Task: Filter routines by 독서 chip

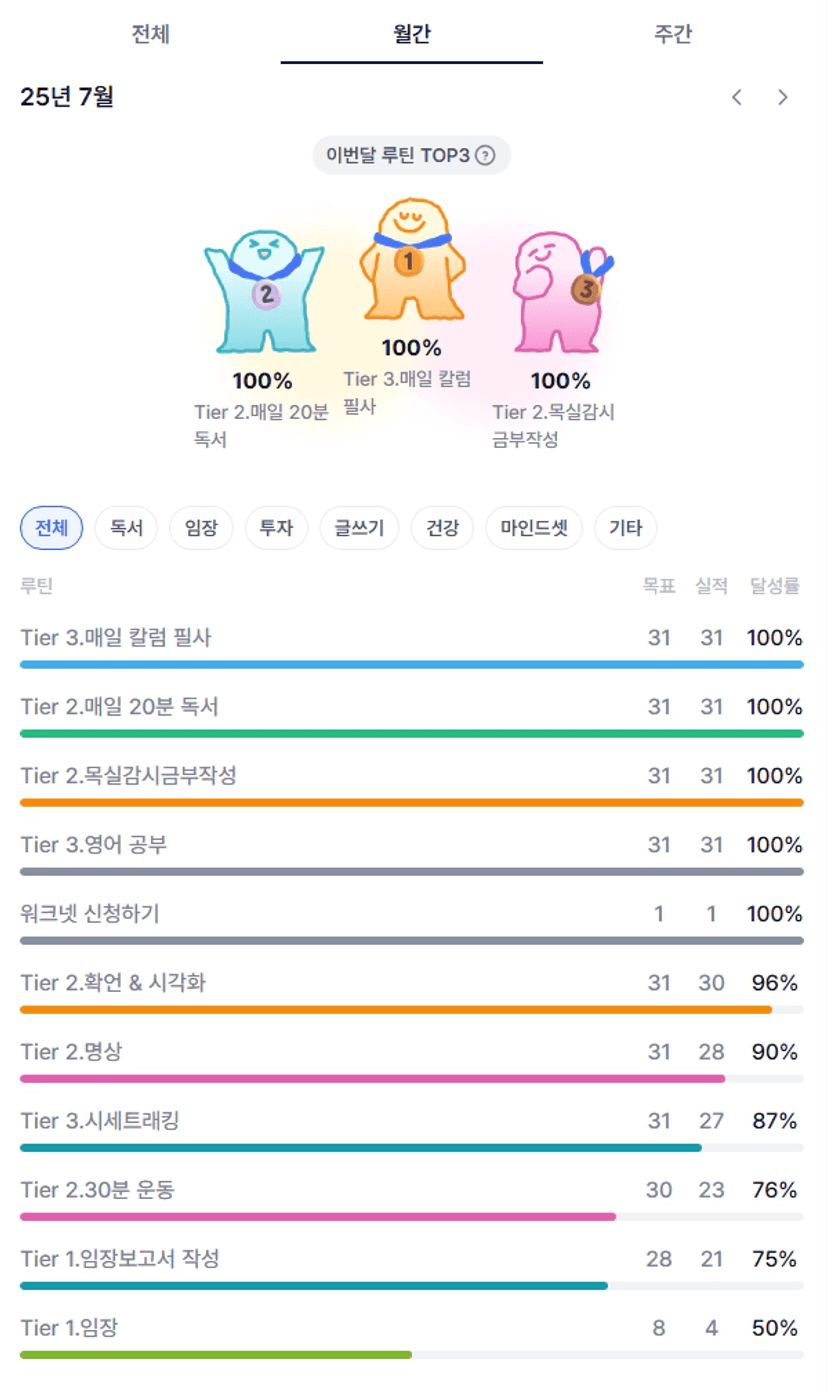Action: [126, 528]
